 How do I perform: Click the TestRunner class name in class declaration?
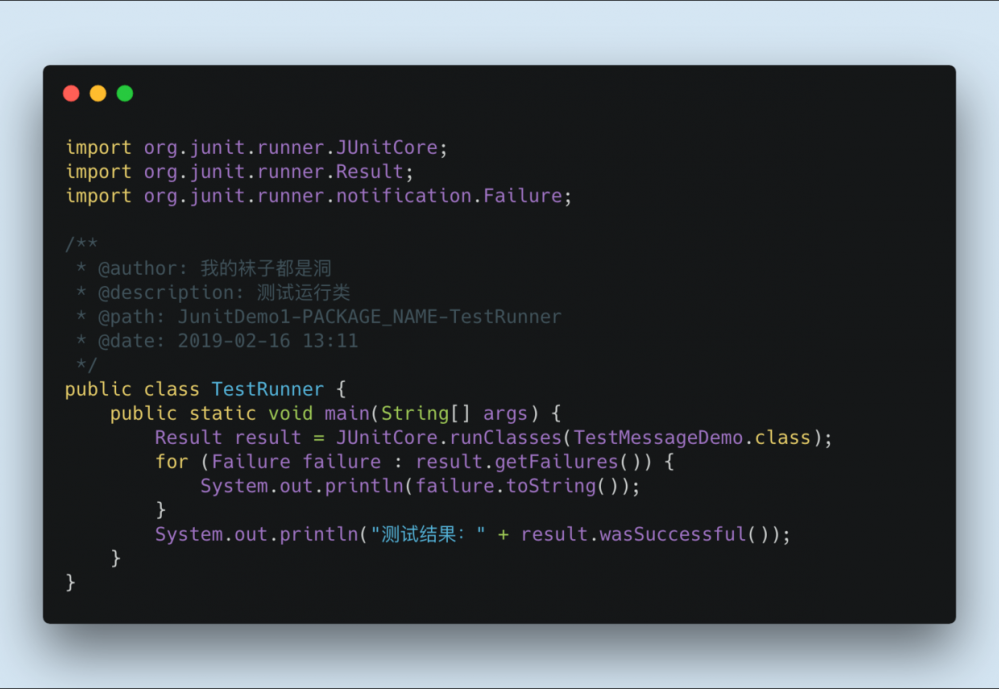click(267, 389)
